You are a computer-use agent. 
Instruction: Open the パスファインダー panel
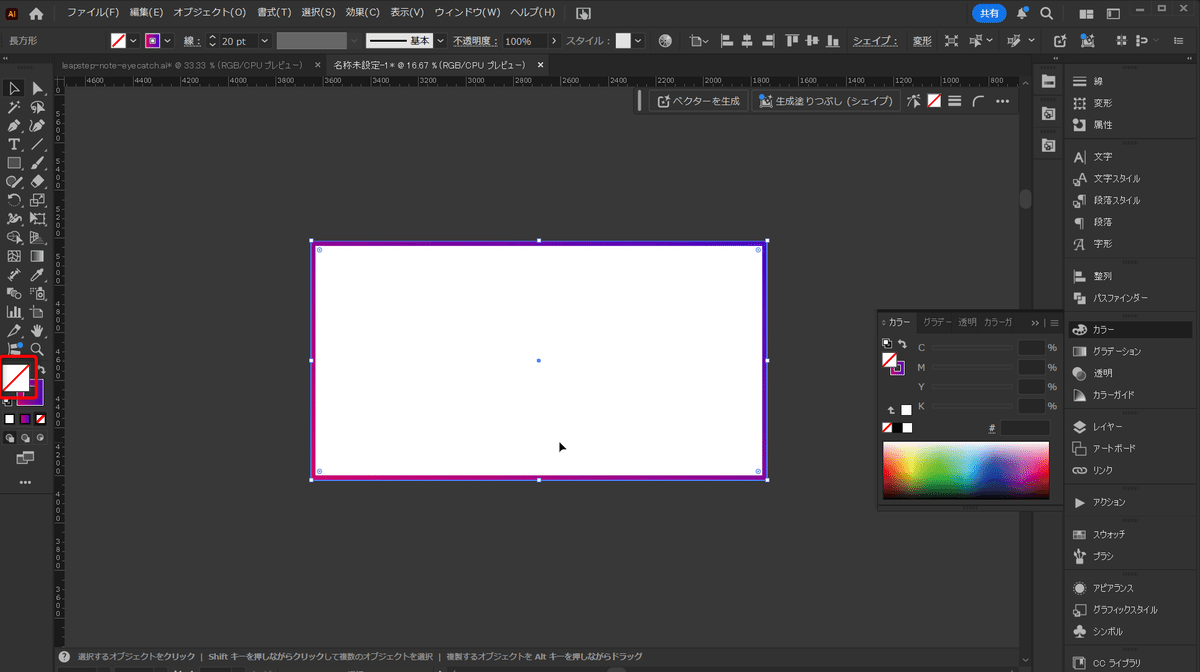(1120, 298)
